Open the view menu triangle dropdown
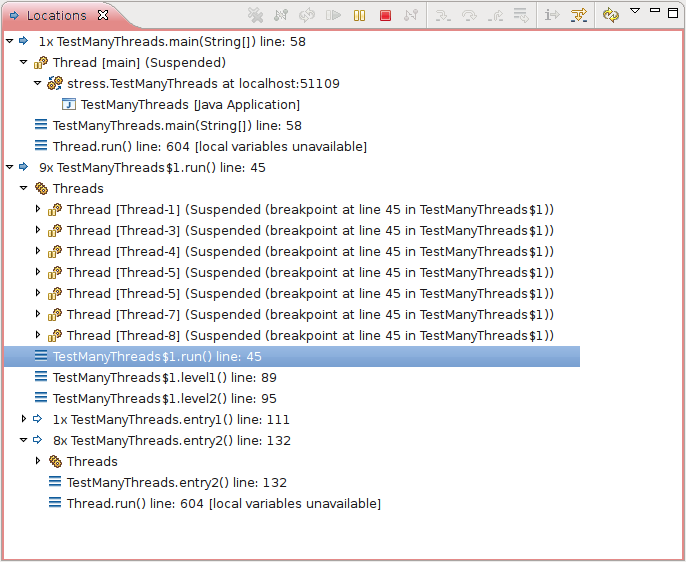The width and height of the screenshot is (686, 562). tap(635, 10)
